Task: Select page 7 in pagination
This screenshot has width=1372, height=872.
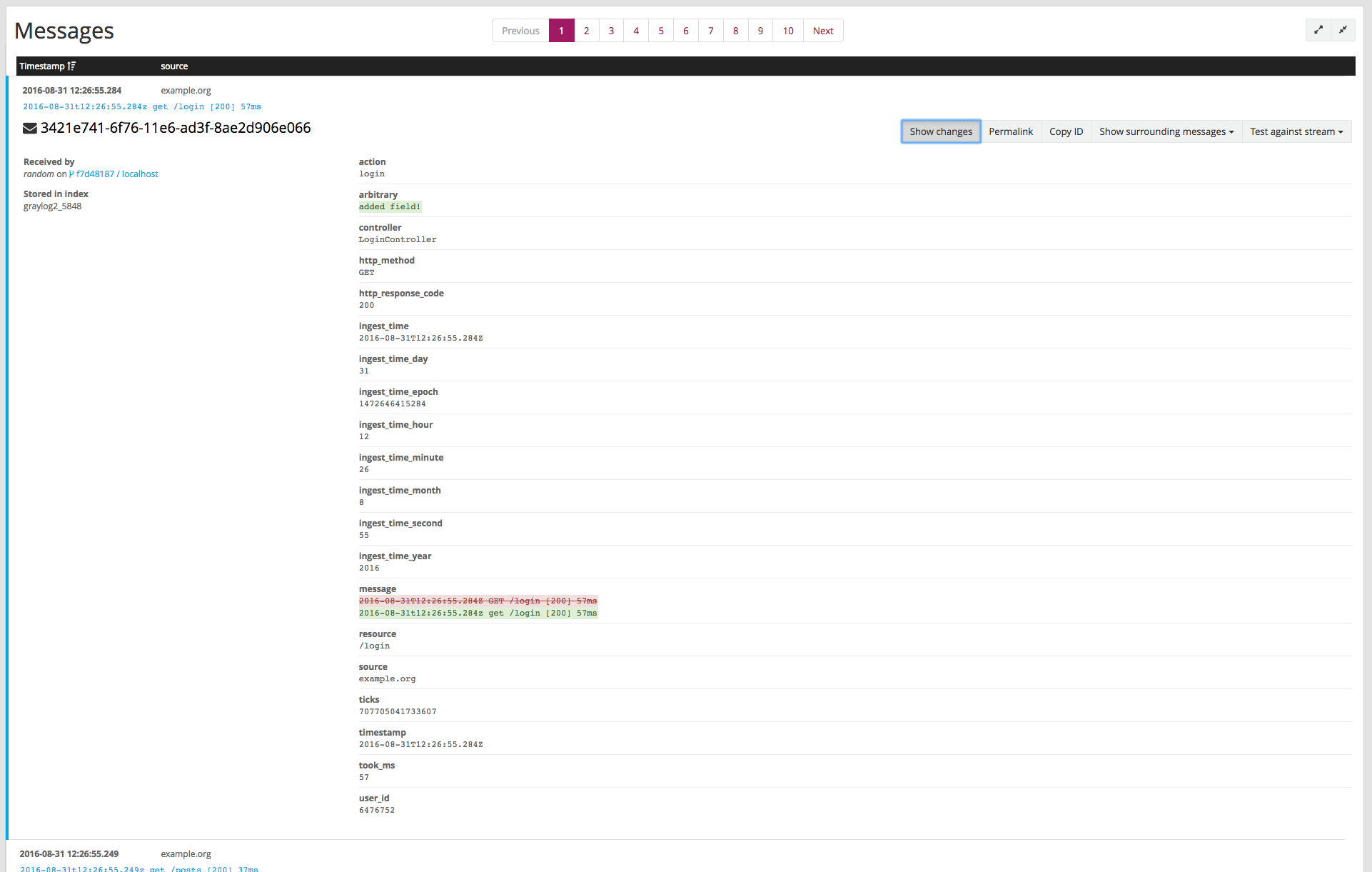Action: 711,31
